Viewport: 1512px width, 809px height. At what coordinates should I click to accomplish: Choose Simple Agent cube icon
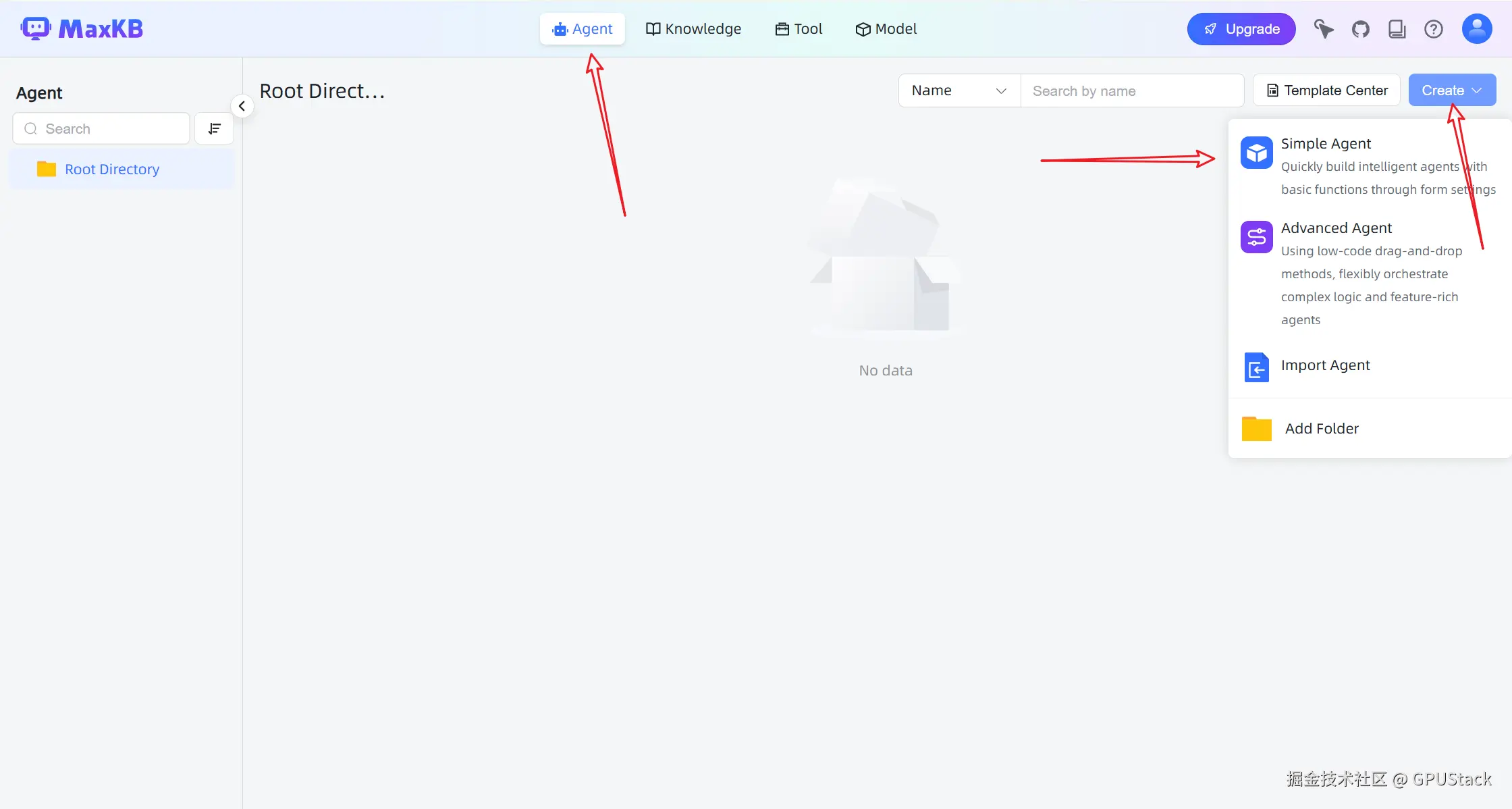1256,153
